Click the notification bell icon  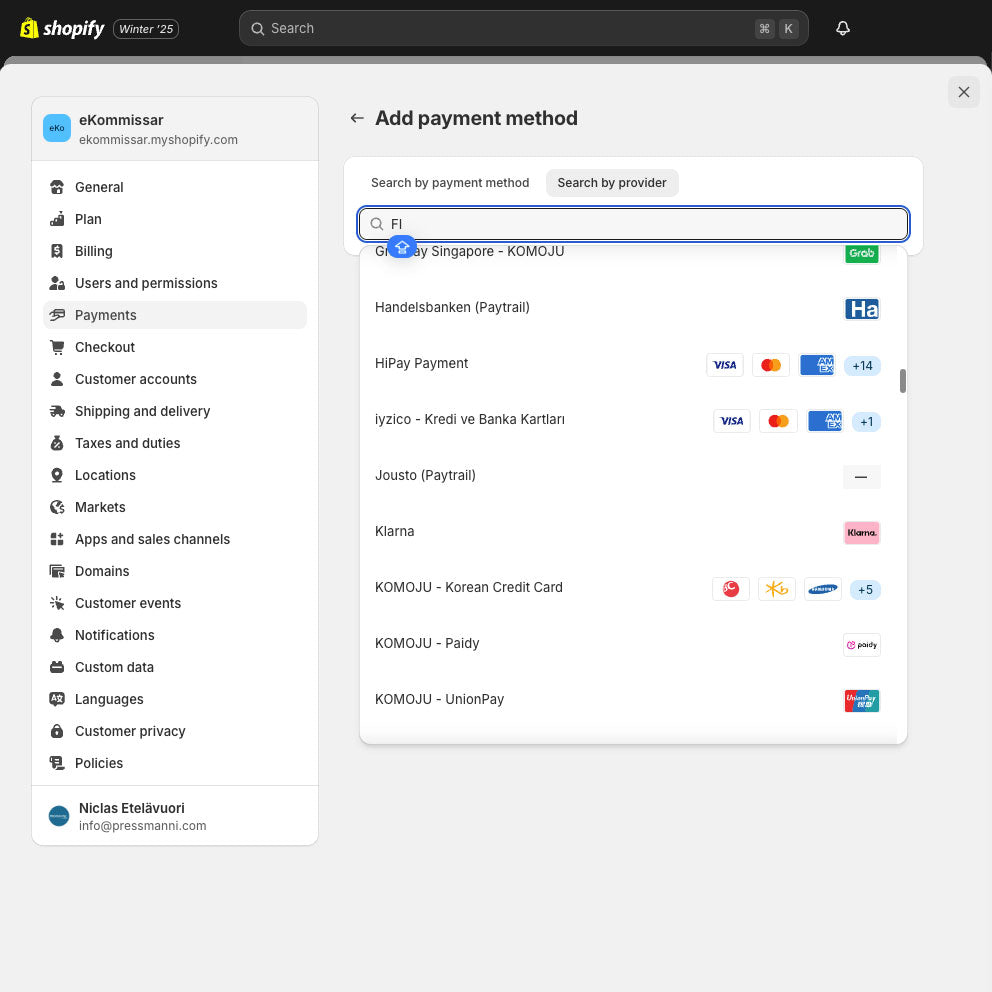(x=842, y=28)
